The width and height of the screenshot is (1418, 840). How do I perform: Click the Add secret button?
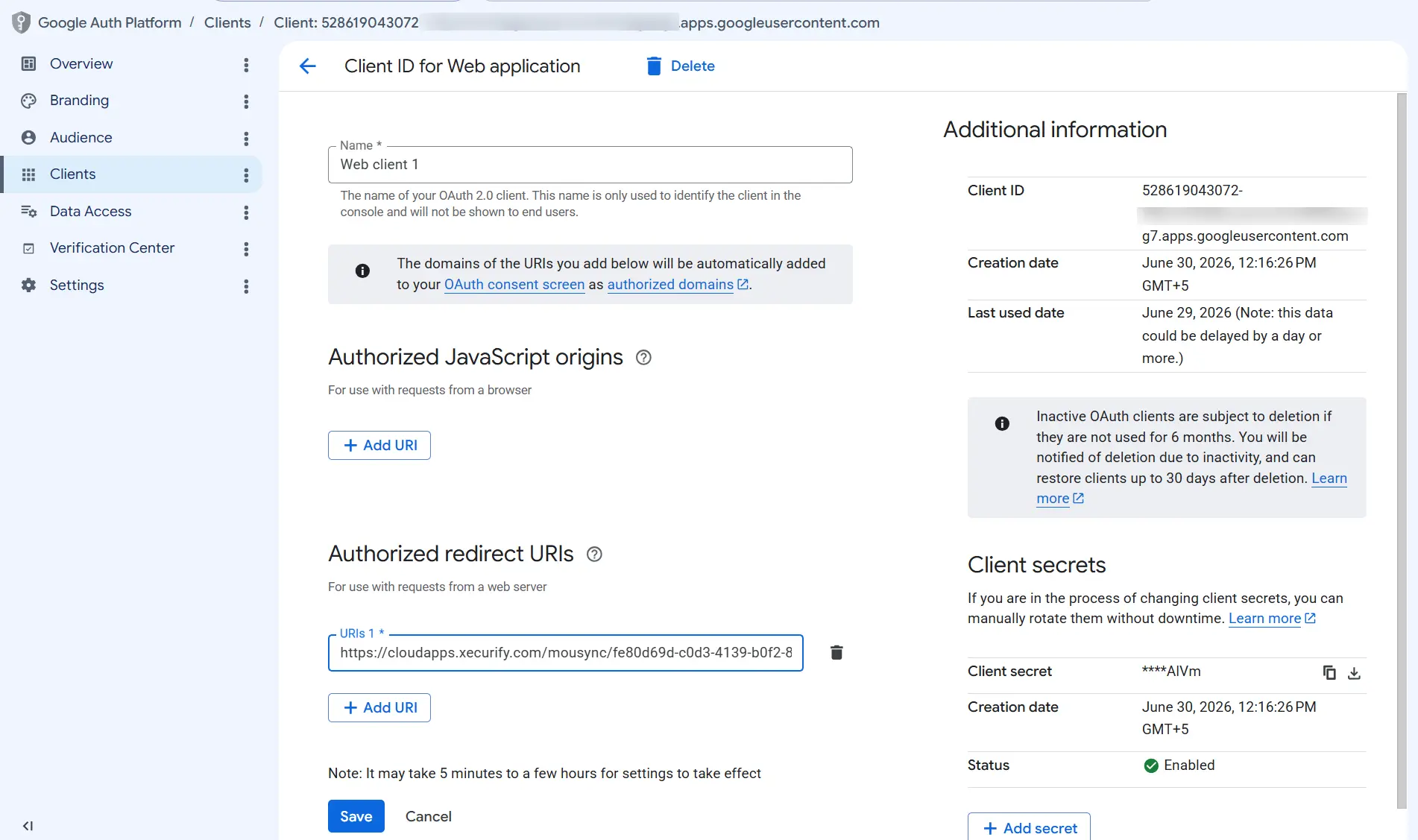[x=1029, y=827]
